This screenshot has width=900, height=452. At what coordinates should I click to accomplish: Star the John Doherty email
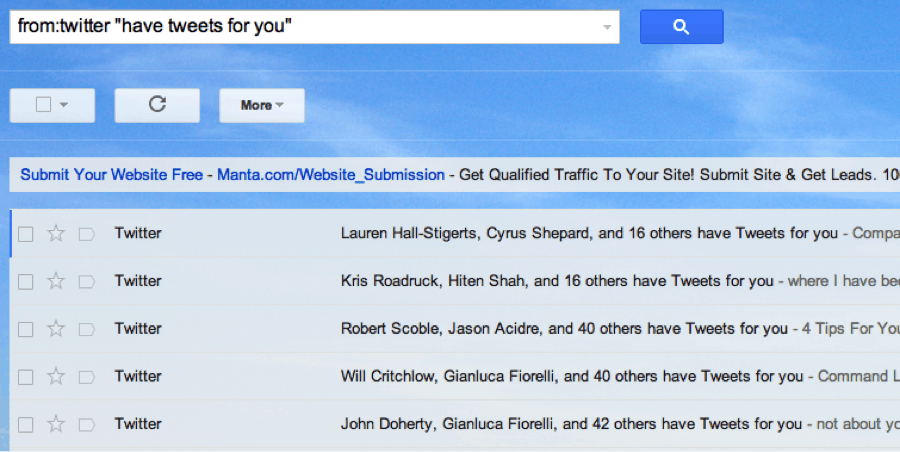click(x=56, y=424)
